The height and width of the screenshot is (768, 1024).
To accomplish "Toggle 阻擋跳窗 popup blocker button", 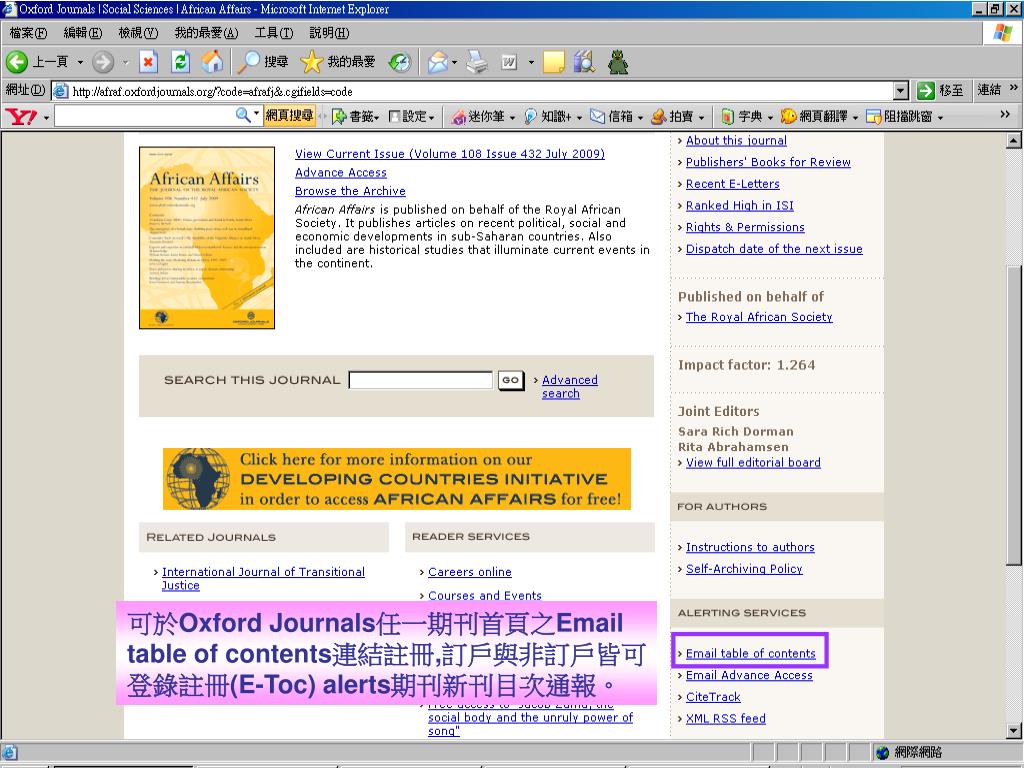I will pyautogui.click(x=904, y=116).
